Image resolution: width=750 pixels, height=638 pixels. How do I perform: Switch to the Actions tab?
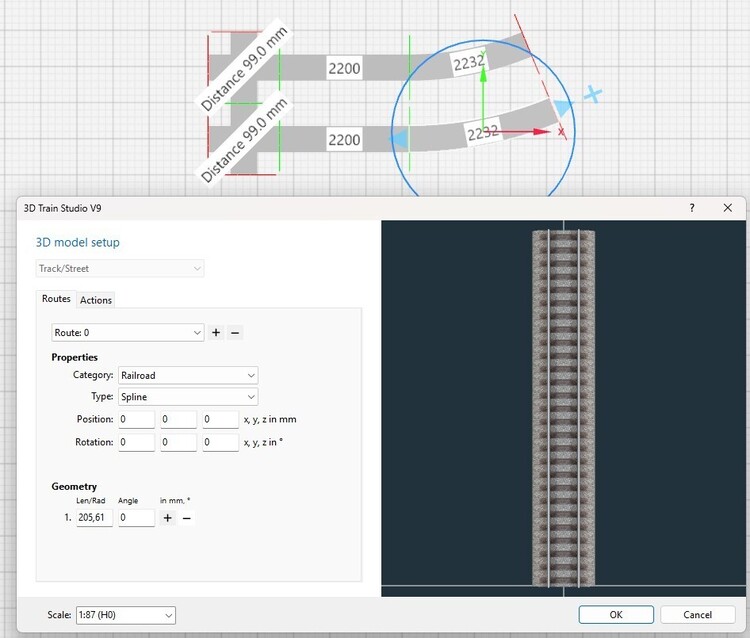pos(96,300)
